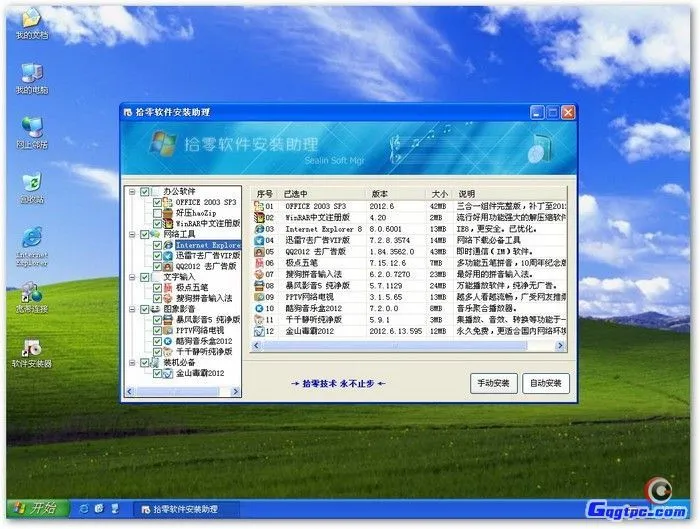The image size is (700, 529).
Task: Open the 我的文档 desktop icon
Action: point(32,23)
